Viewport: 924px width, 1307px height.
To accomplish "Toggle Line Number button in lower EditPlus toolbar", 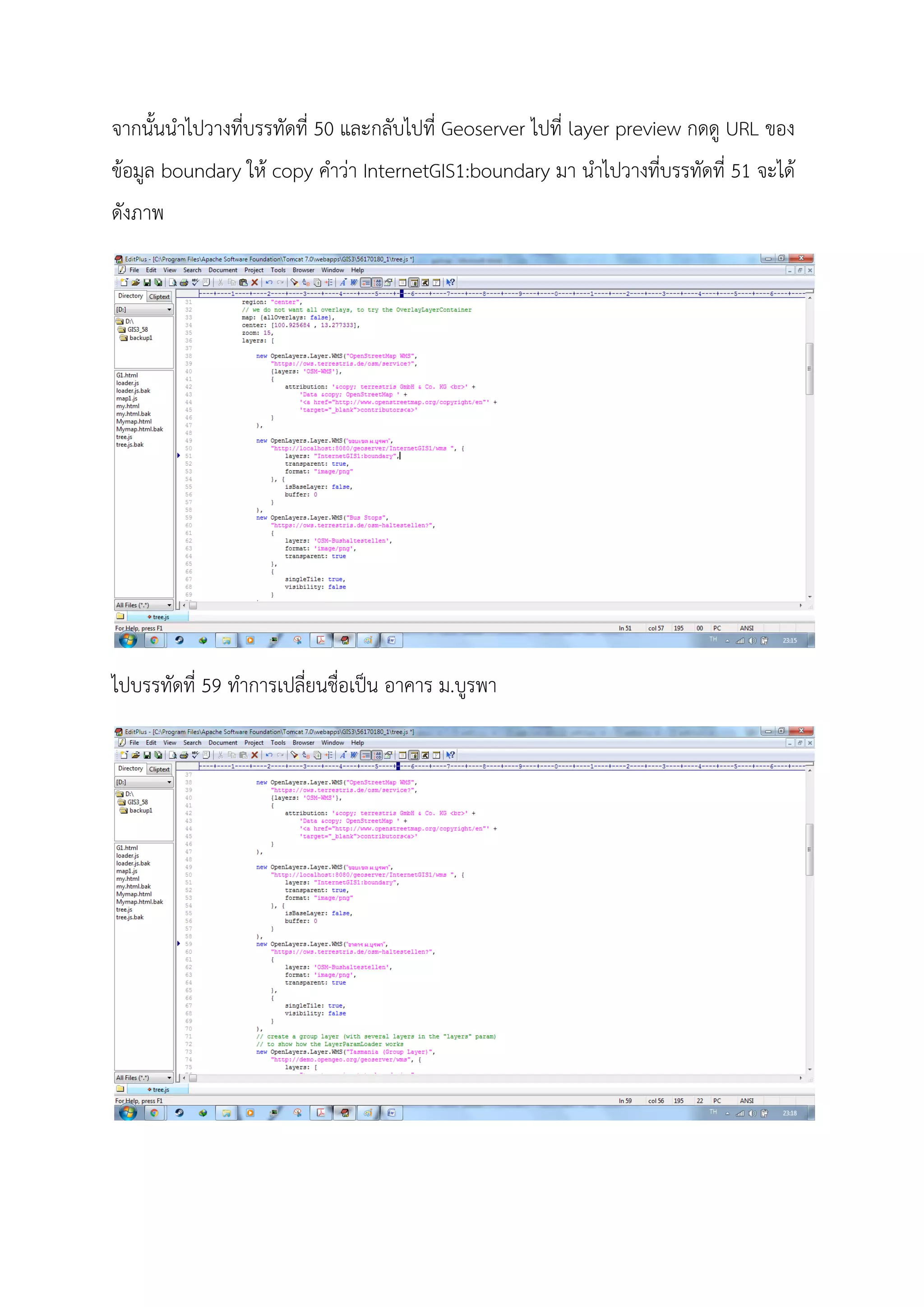I will tap(377, 755).
